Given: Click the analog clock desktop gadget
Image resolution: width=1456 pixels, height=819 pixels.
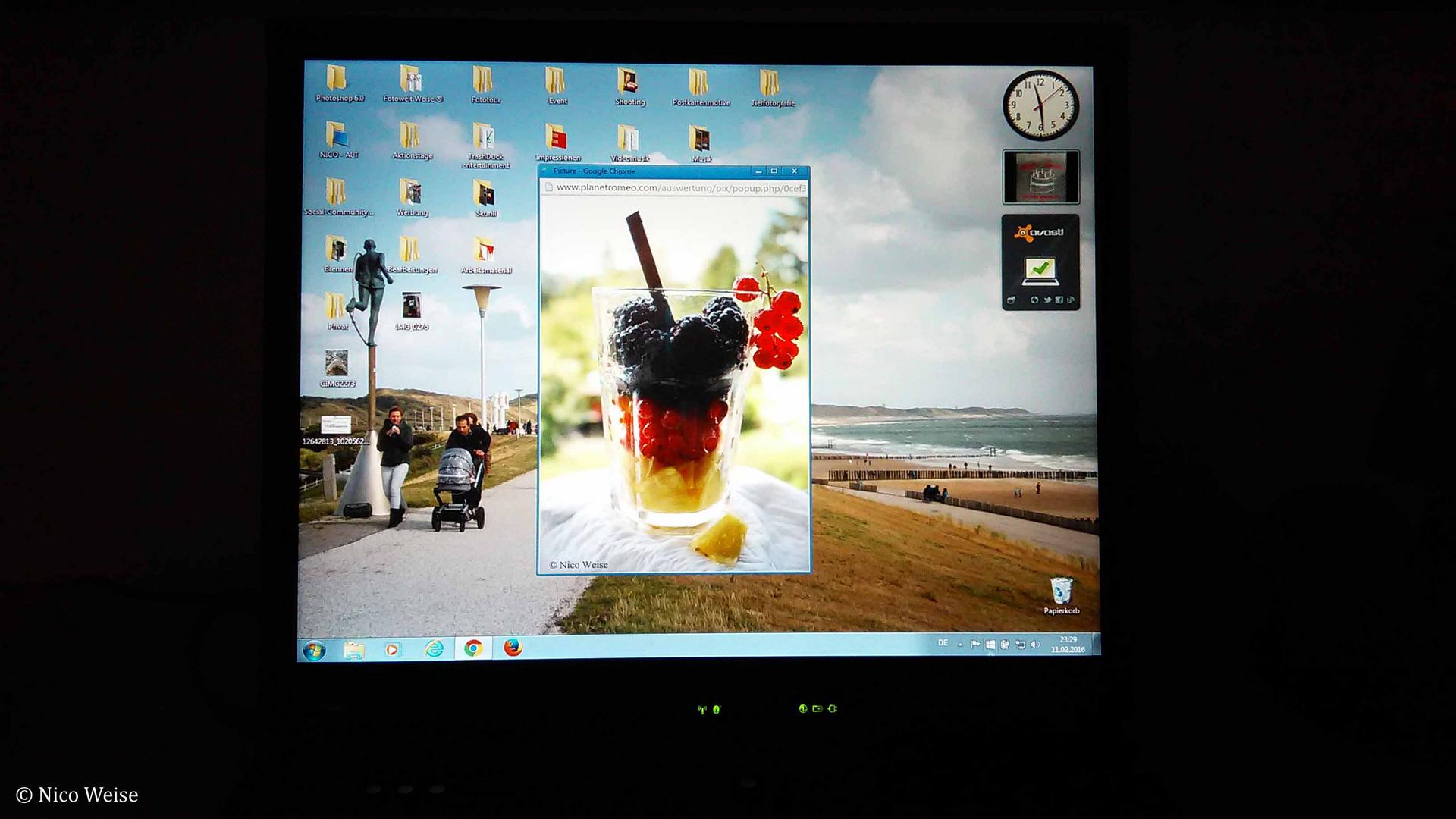Looking at the screenshot, I should [1040, 105].
